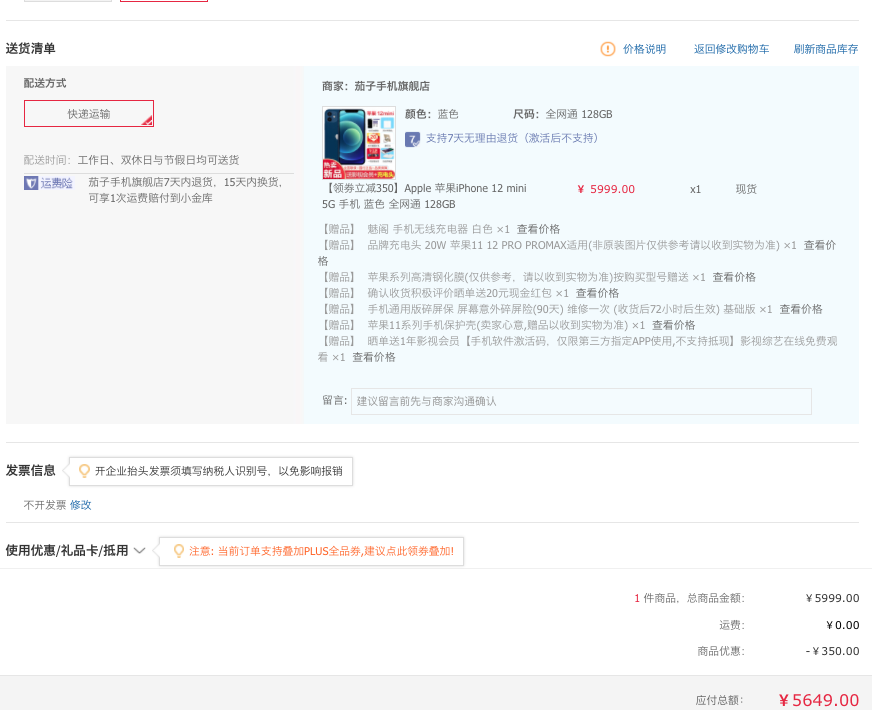Viewport: 872px width, 710px height.
Task: Click 返回修改购物车 link
Action: [x=731, y=49]
